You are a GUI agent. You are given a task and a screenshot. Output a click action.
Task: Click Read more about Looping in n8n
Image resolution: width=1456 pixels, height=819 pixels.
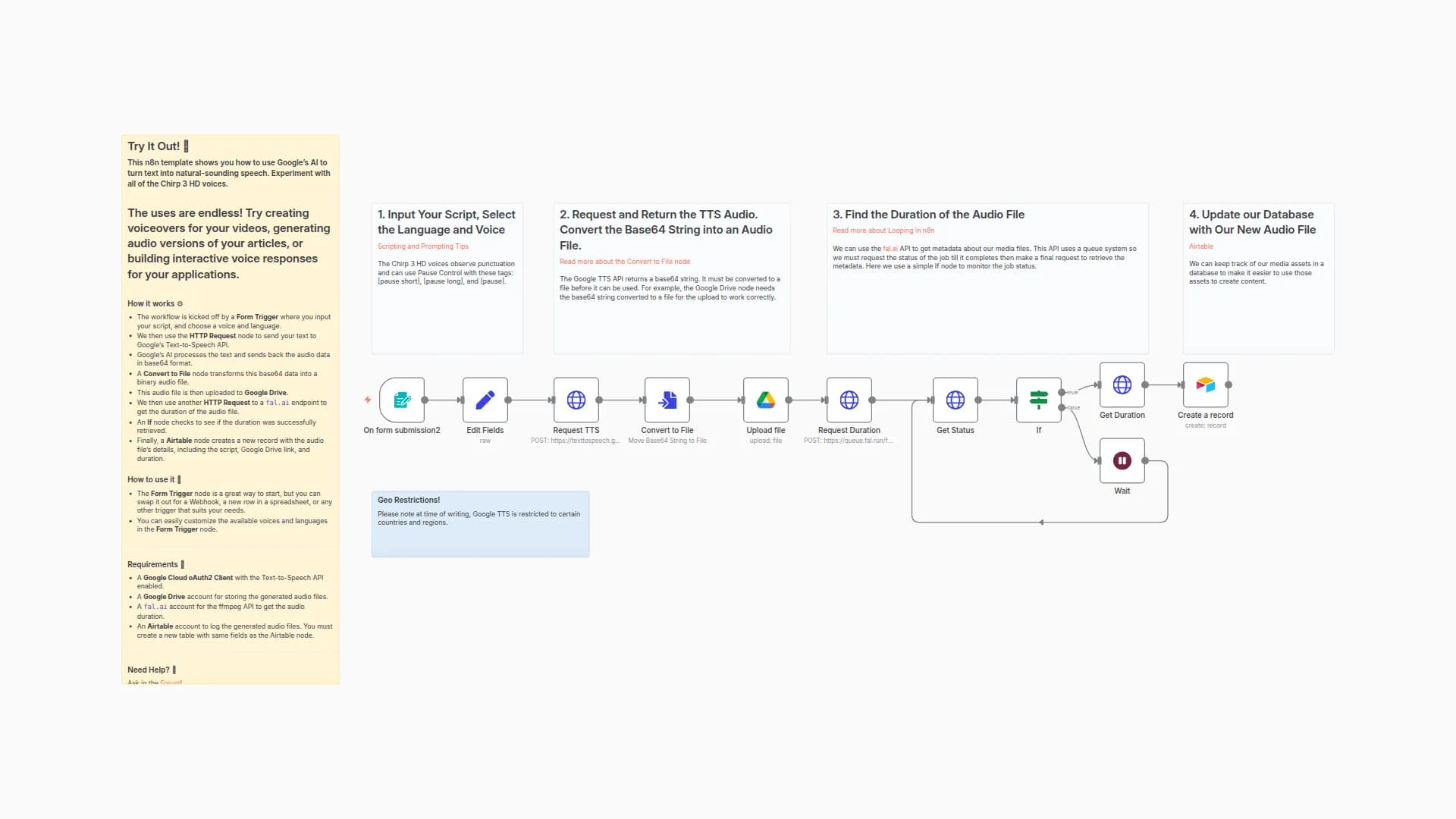point(883,230)
